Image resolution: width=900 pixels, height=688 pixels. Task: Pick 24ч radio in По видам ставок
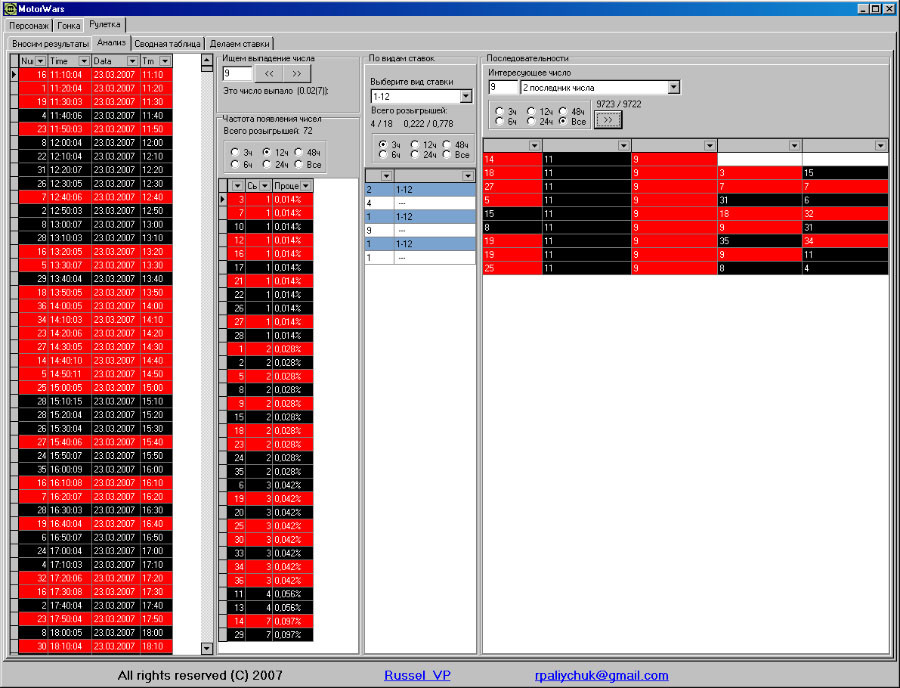[x=414, y=155]
